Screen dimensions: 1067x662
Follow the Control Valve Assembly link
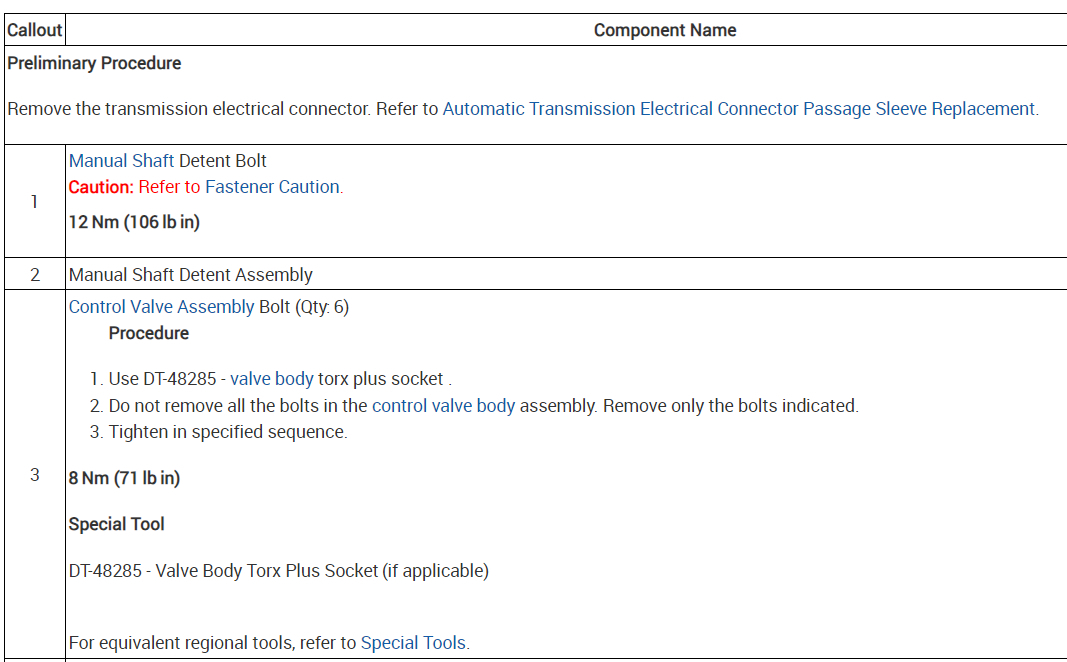pos(161,307)
